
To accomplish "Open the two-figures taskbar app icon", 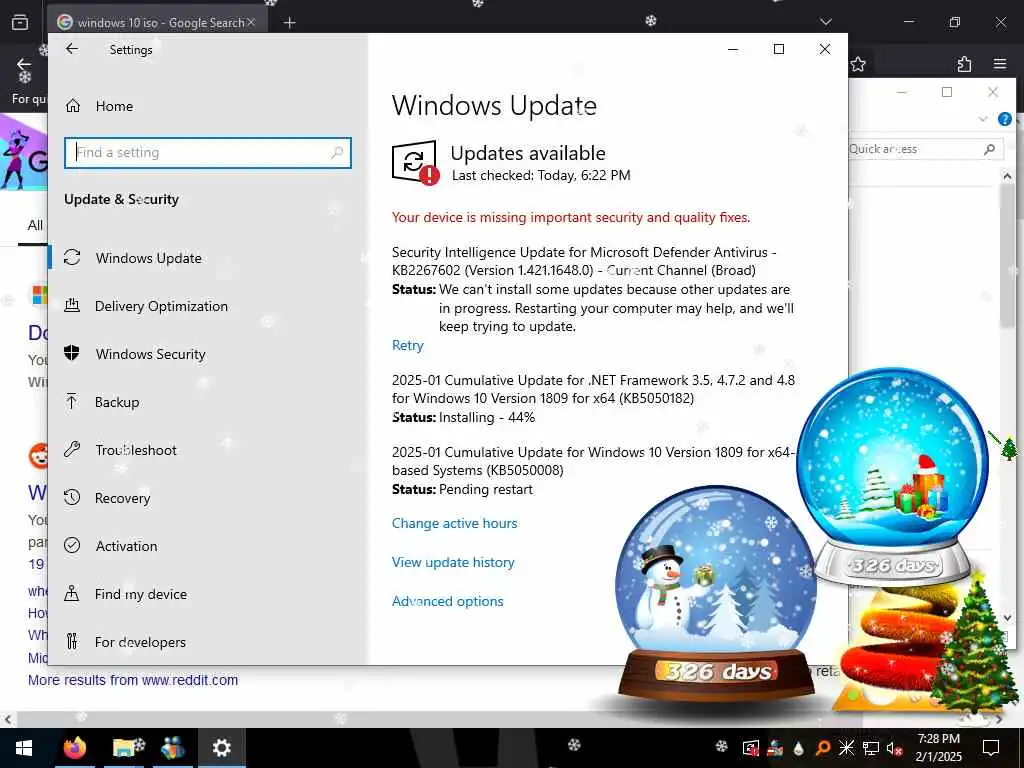I will pyautogui.click(x=172, y=748).
